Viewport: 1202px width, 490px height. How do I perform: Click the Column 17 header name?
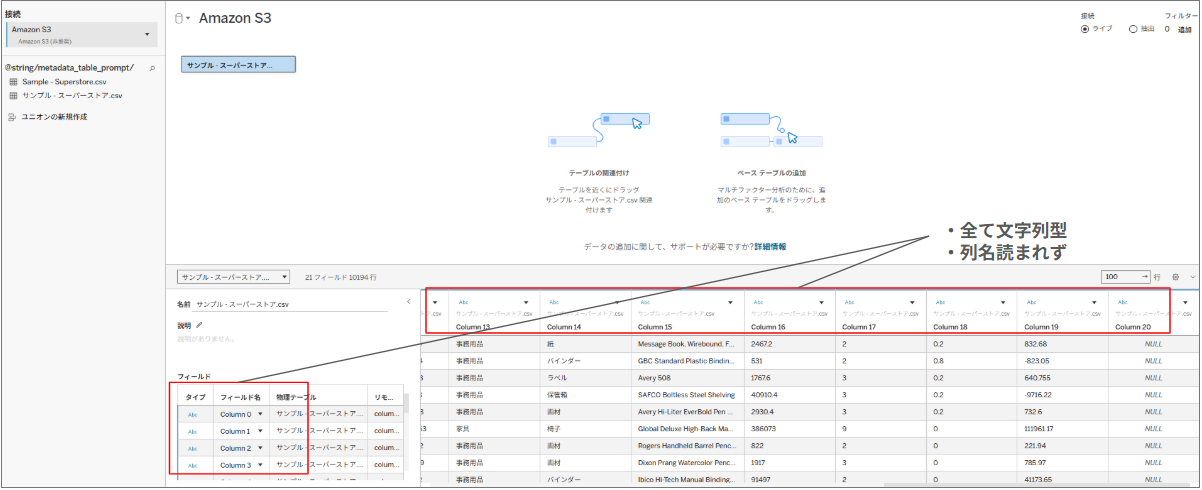click(860, 326)
